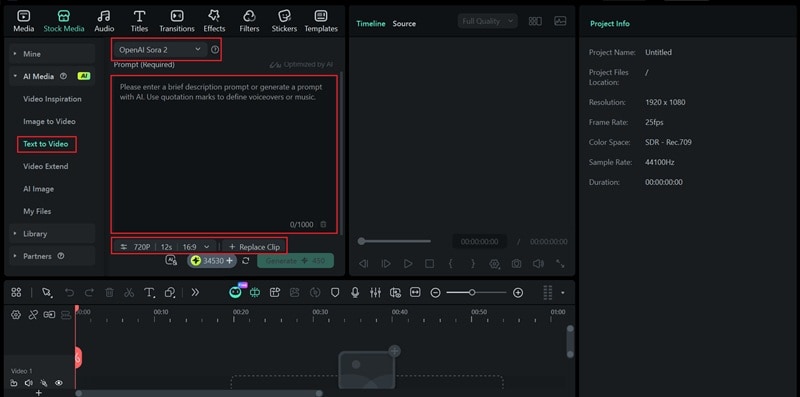Select the Filters tab
Image resolution: width=800 pixels, height=397 pixels.
pos(249,21)
